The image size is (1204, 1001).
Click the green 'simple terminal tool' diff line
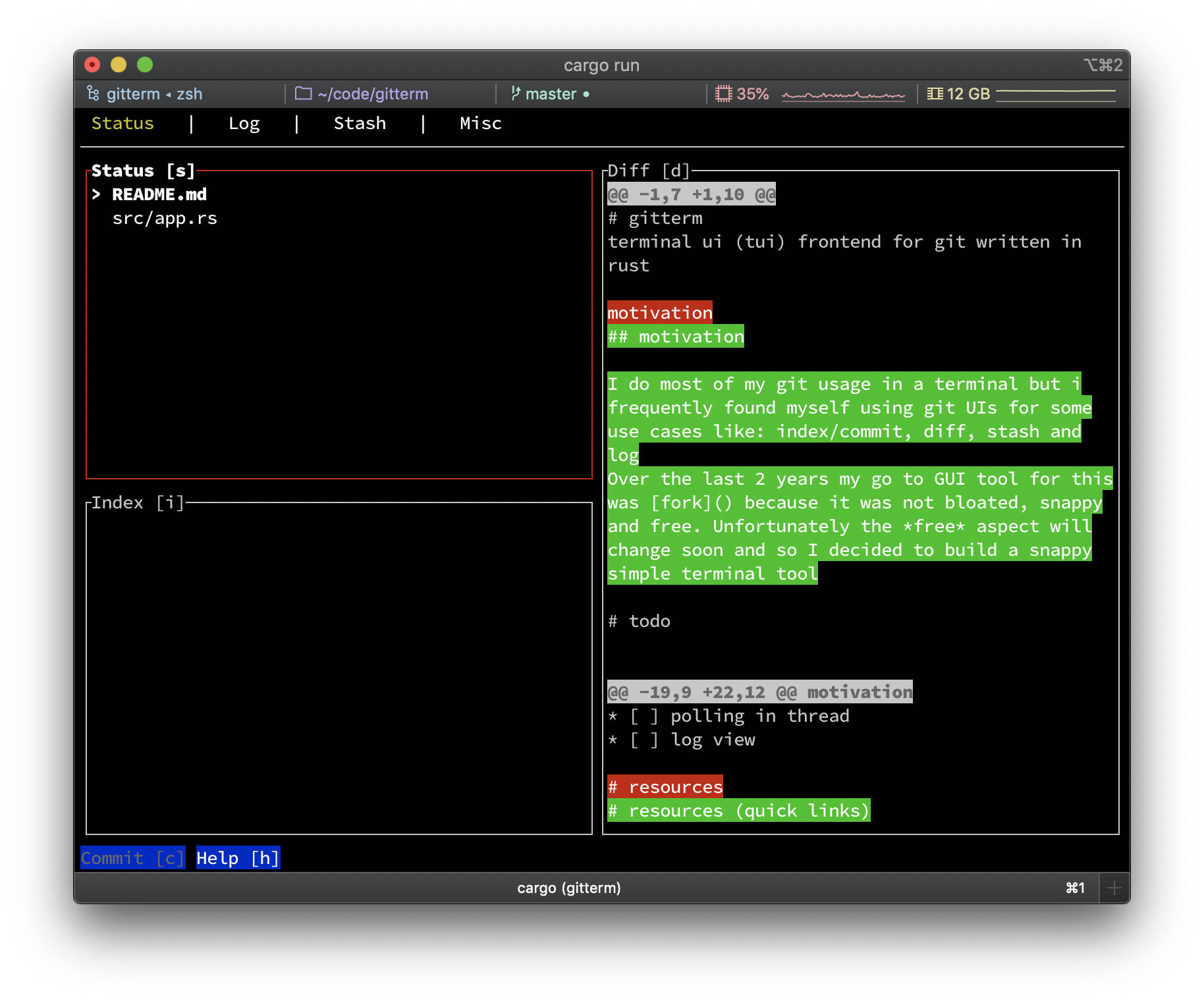(713, 573)
